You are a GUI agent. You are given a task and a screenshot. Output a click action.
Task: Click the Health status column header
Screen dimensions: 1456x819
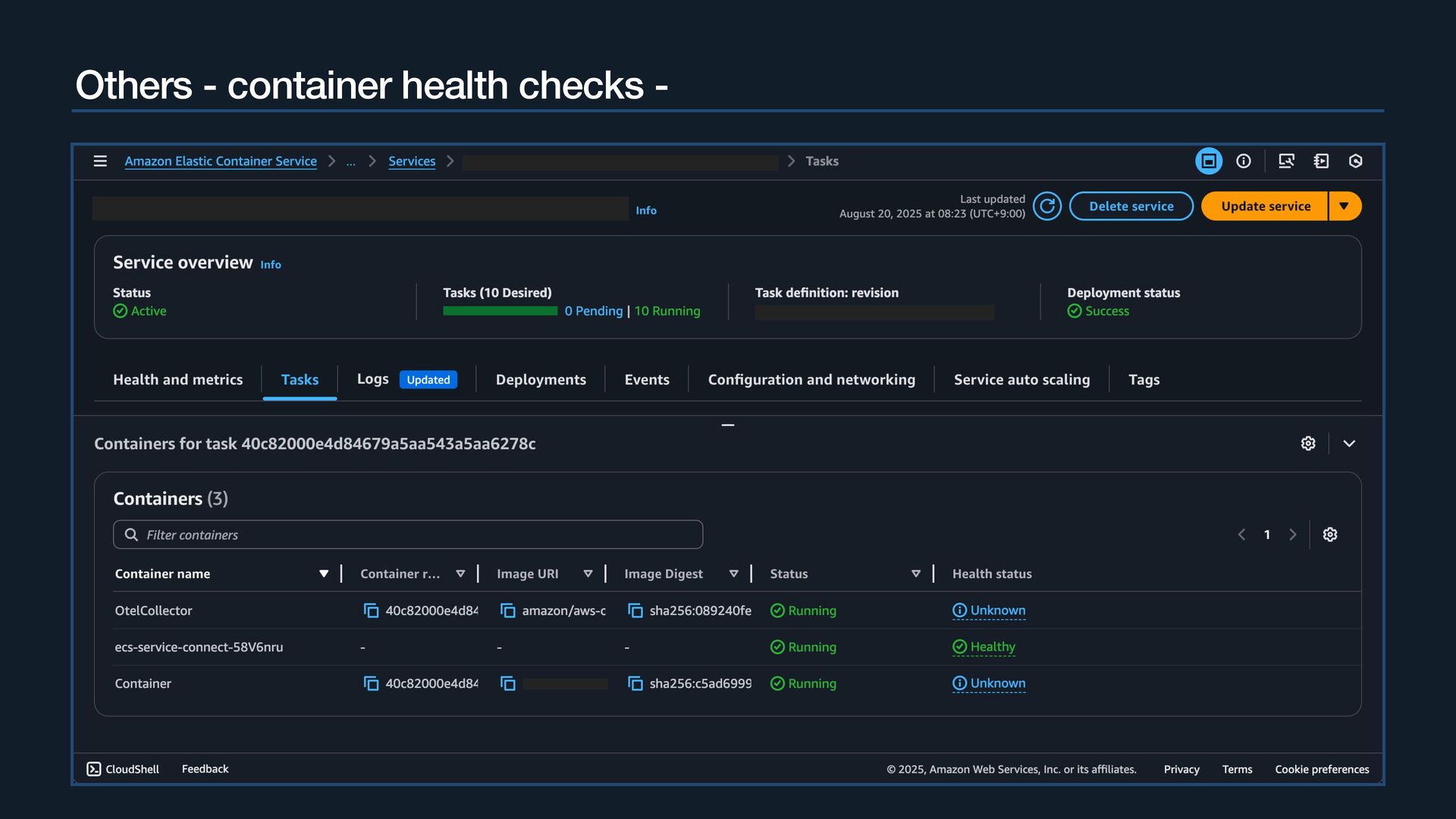992,574
